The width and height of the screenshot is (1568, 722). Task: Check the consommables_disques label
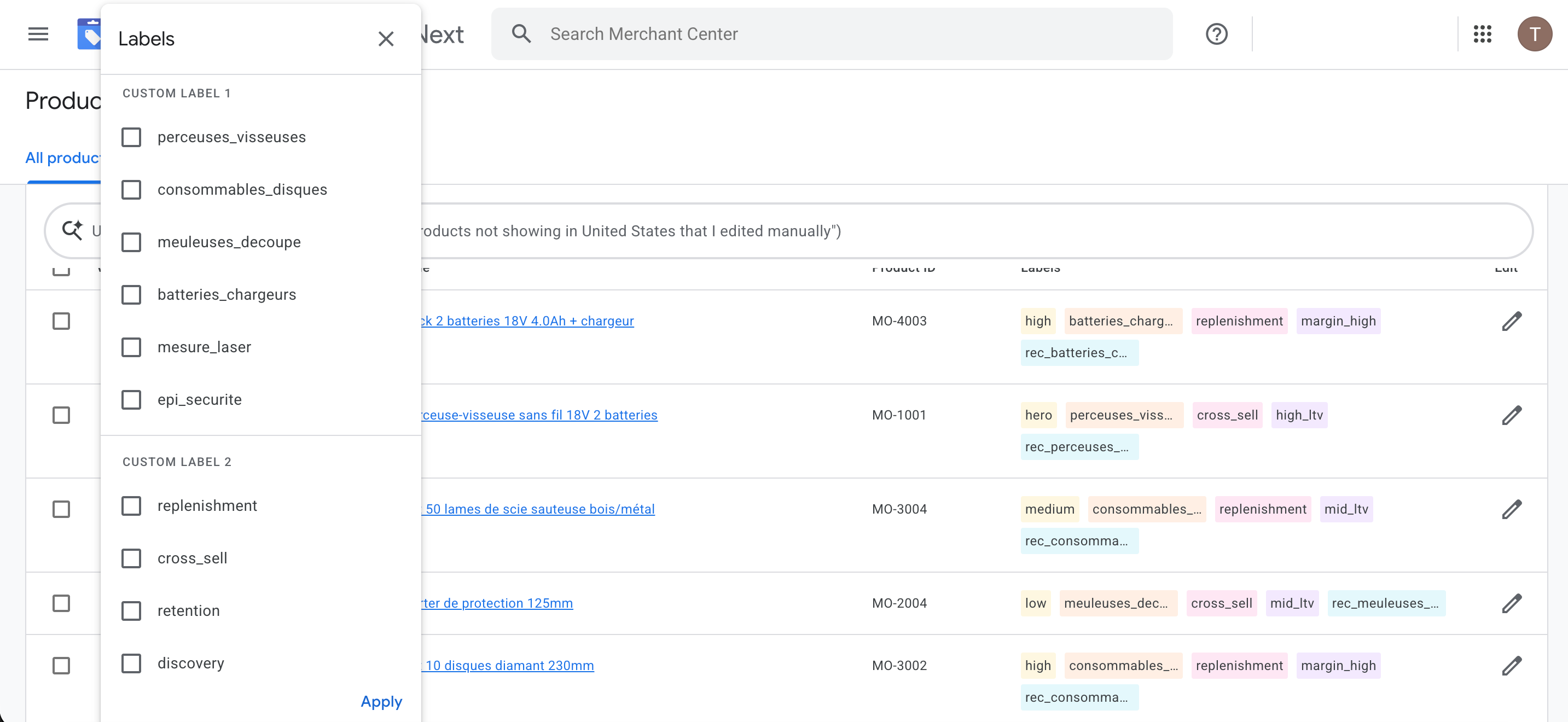pos(131,190)
